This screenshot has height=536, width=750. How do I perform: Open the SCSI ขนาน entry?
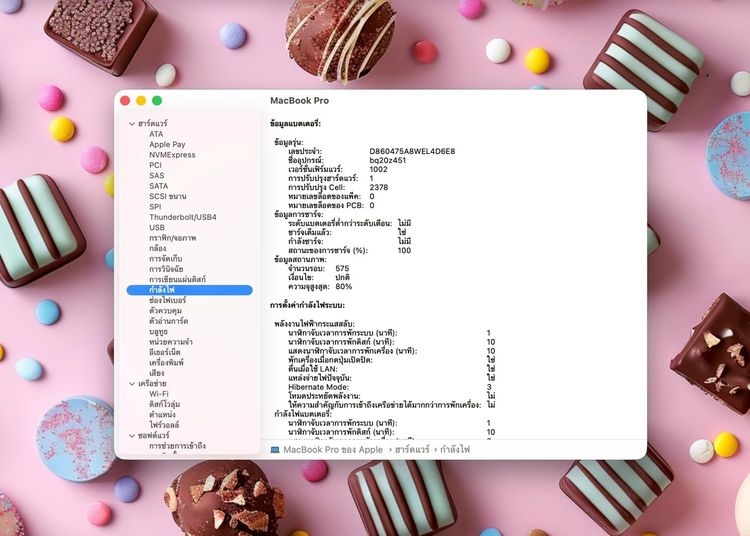[x=167, y=196]
